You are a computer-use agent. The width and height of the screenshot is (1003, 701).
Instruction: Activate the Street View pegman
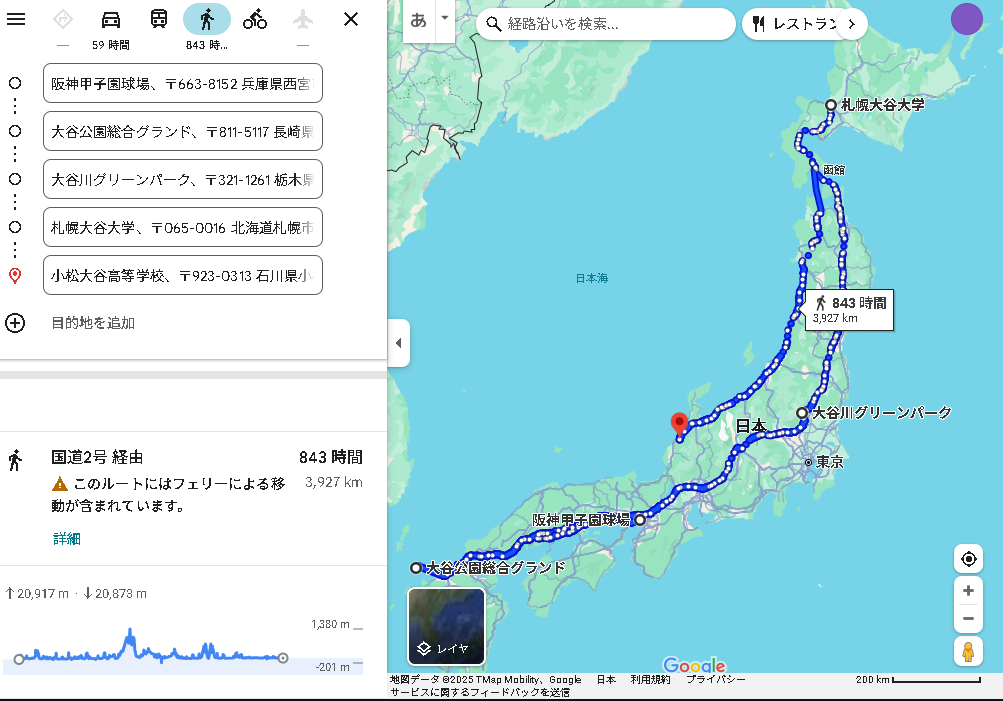click(x=968, y=652)
